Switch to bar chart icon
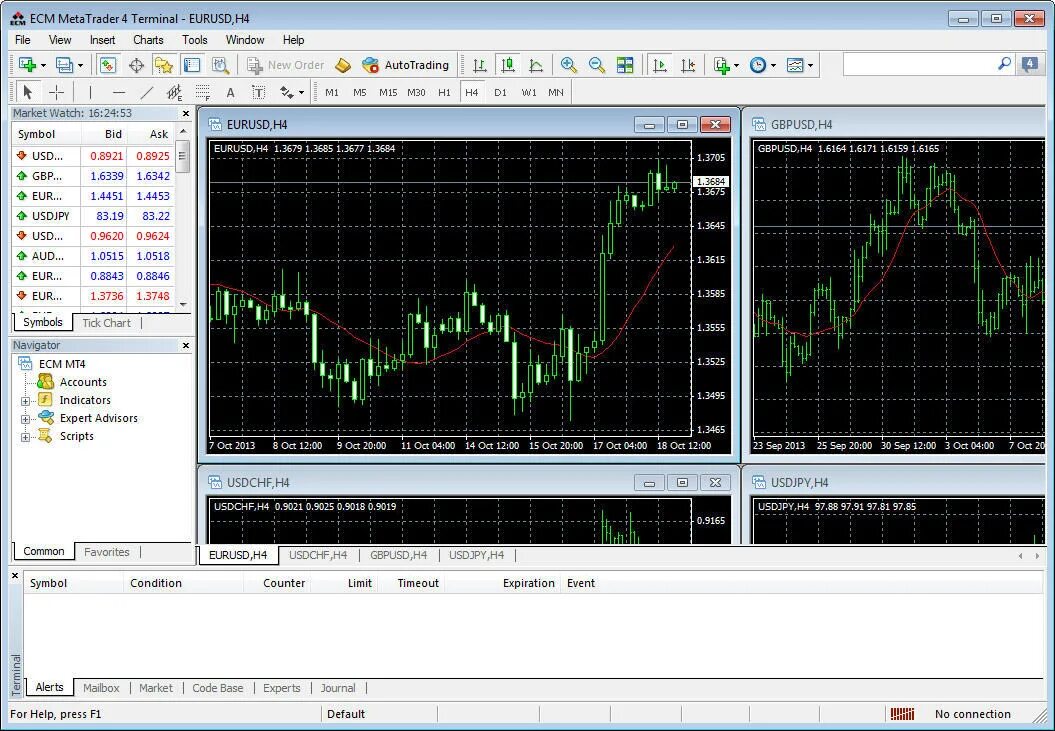Screen dimensions: 1055x731 (479, 65)
